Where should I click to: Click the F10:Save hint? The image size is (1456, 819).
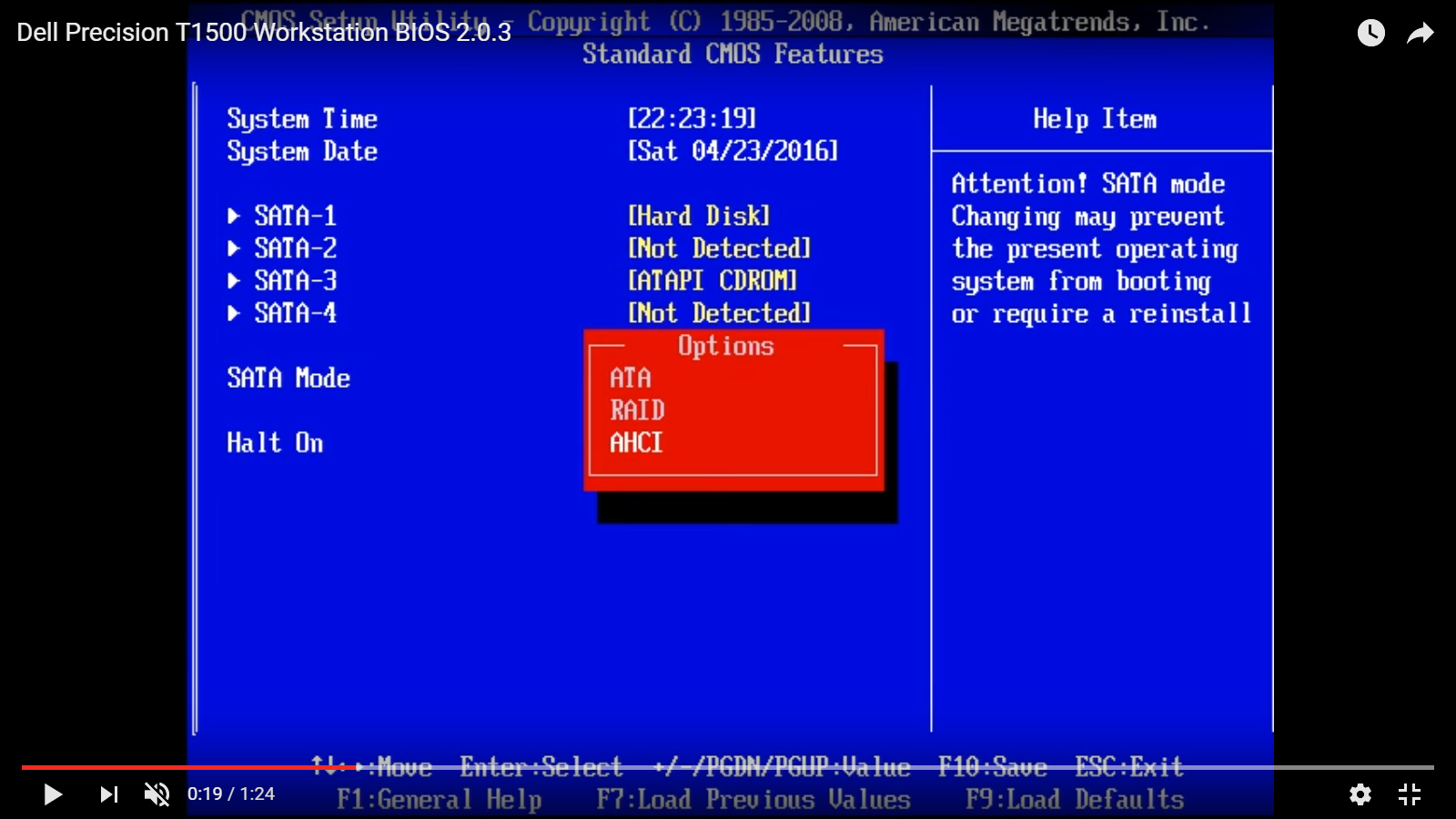coord(993,767)
